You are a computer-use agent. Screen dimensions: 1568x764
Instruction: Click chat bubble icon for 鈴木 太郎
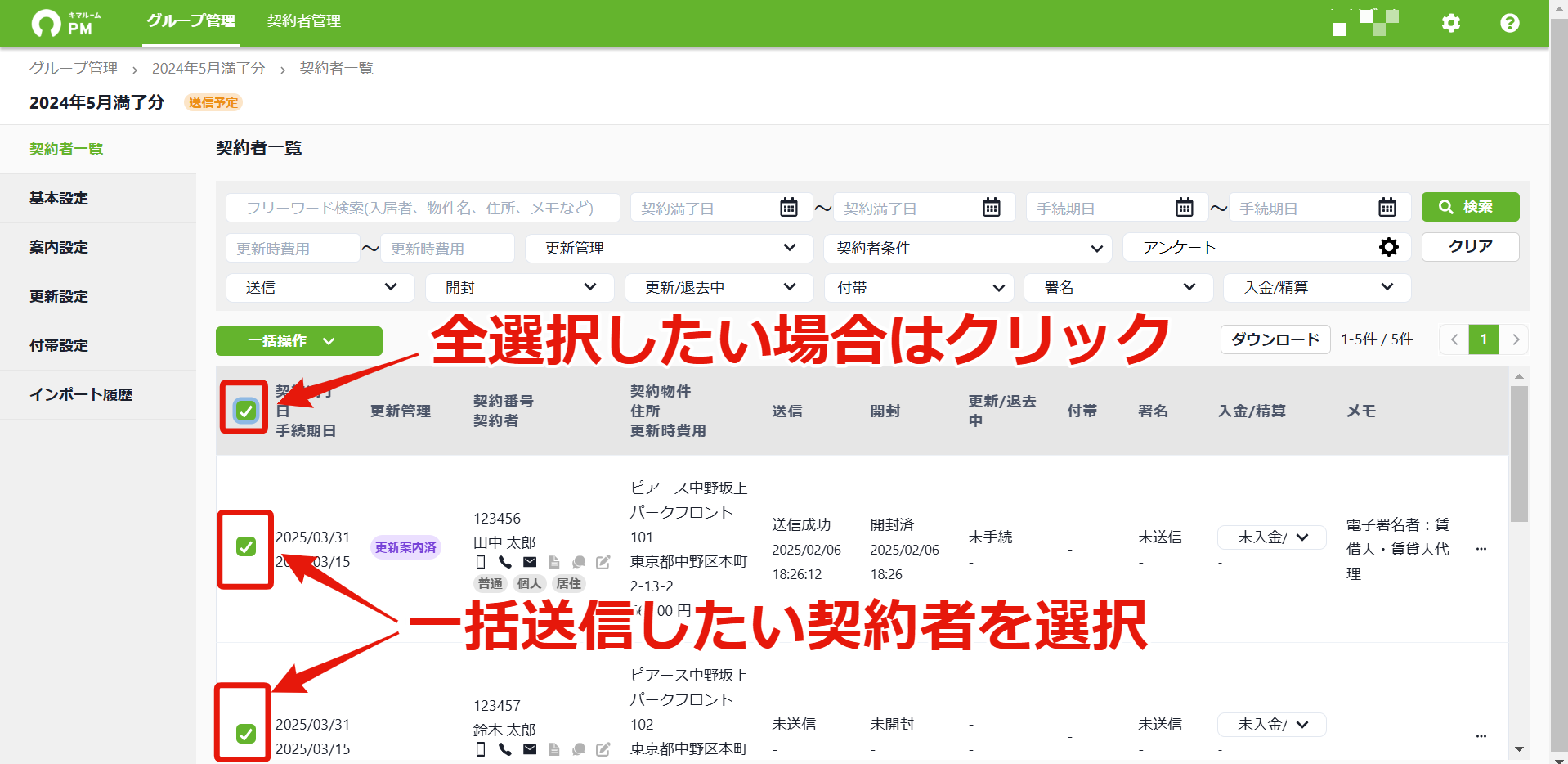[x=579, y=749]
